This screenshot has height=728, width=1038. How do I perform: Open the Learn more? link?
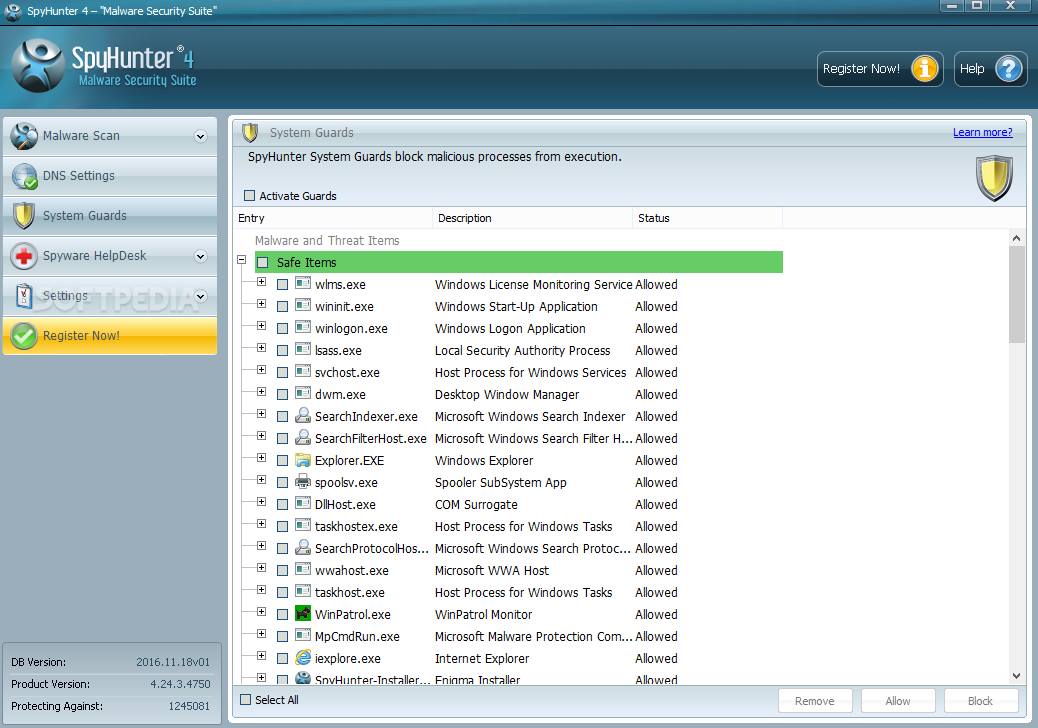[x=982, y=132]
